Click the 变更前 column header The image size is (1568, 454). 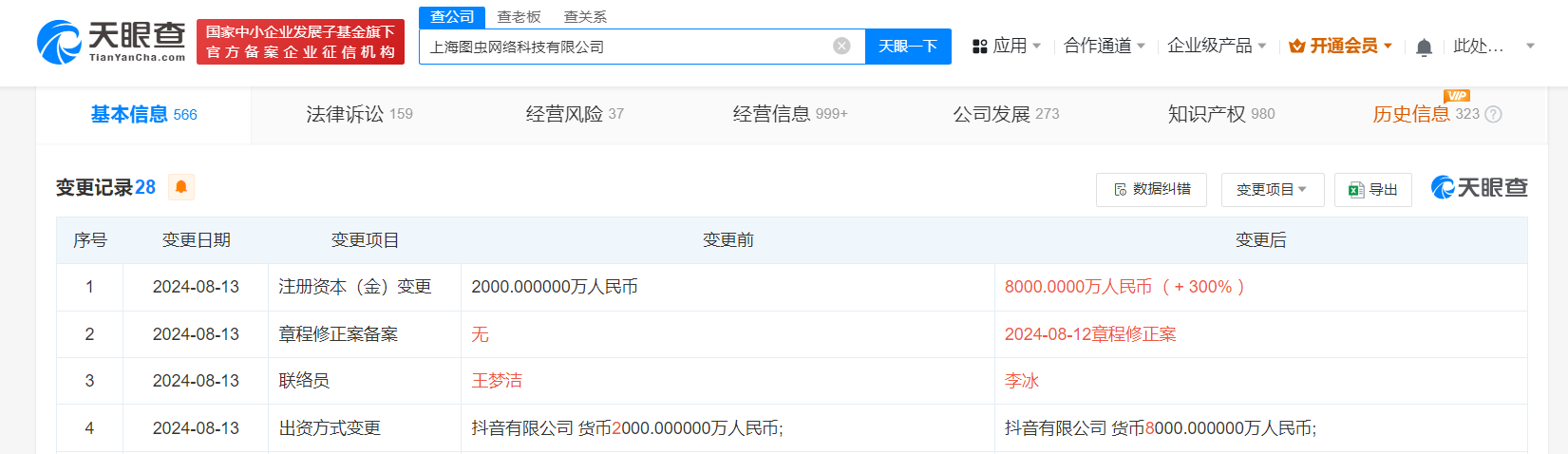727,240
